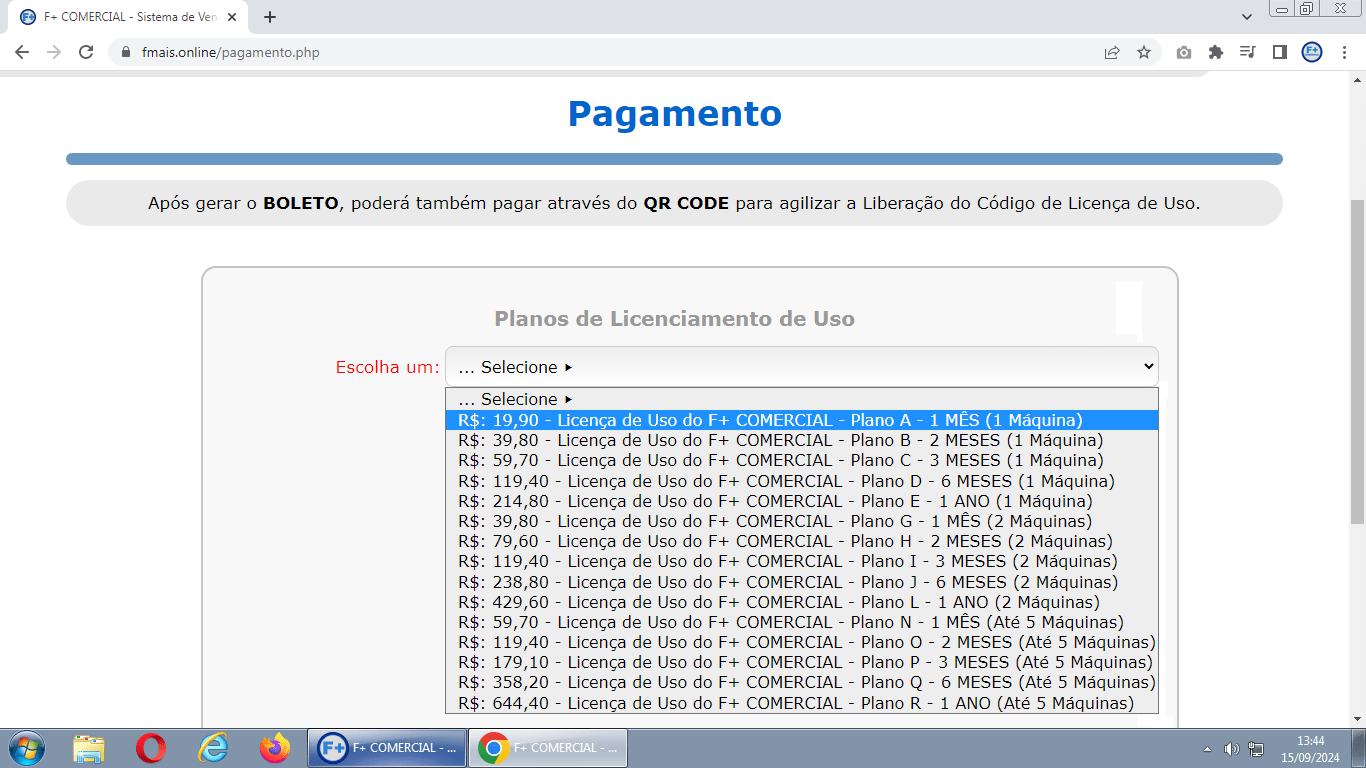Open Windows Explorer from the taskbar
1366x768 pixels.
pos(89,748)
